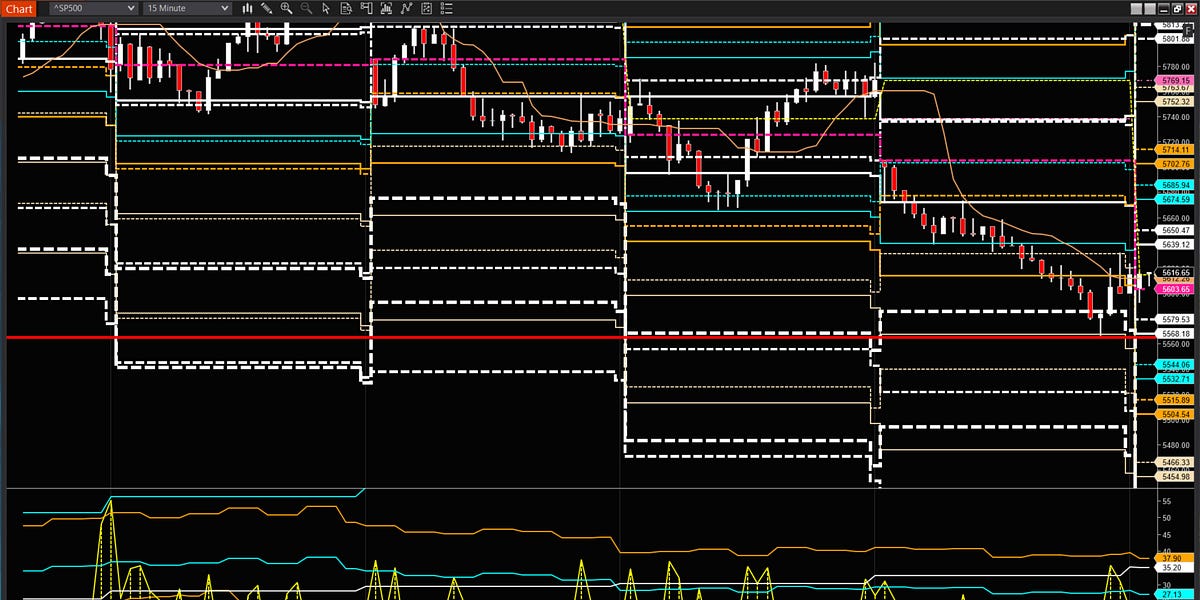This screenshot has width=1200, height=600.
Task: Click the chart callout annotation icon
Action: (x=366, y=8)
